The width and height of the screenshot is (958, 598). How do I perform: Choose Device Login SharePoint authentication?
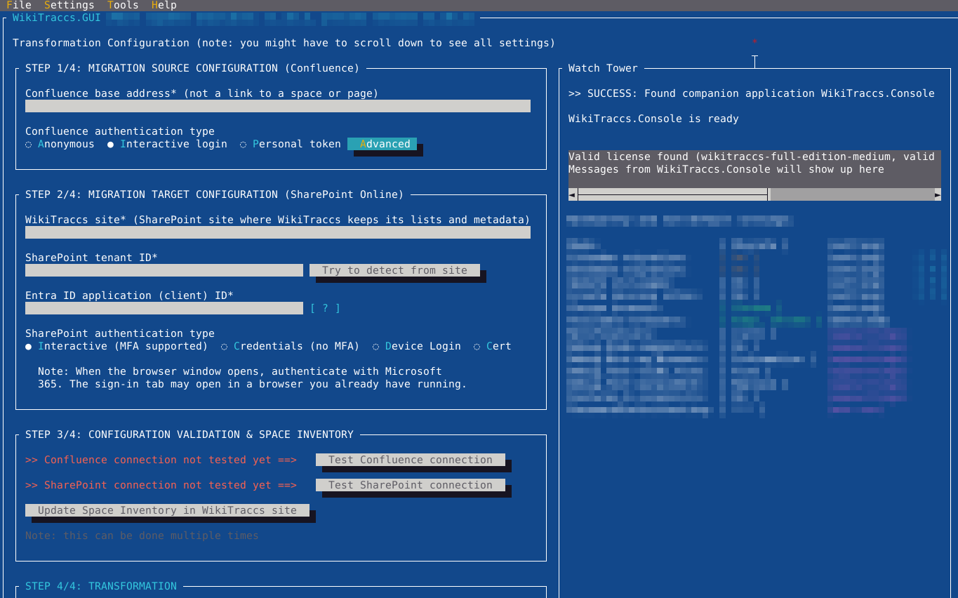click(x=417, y=346)
